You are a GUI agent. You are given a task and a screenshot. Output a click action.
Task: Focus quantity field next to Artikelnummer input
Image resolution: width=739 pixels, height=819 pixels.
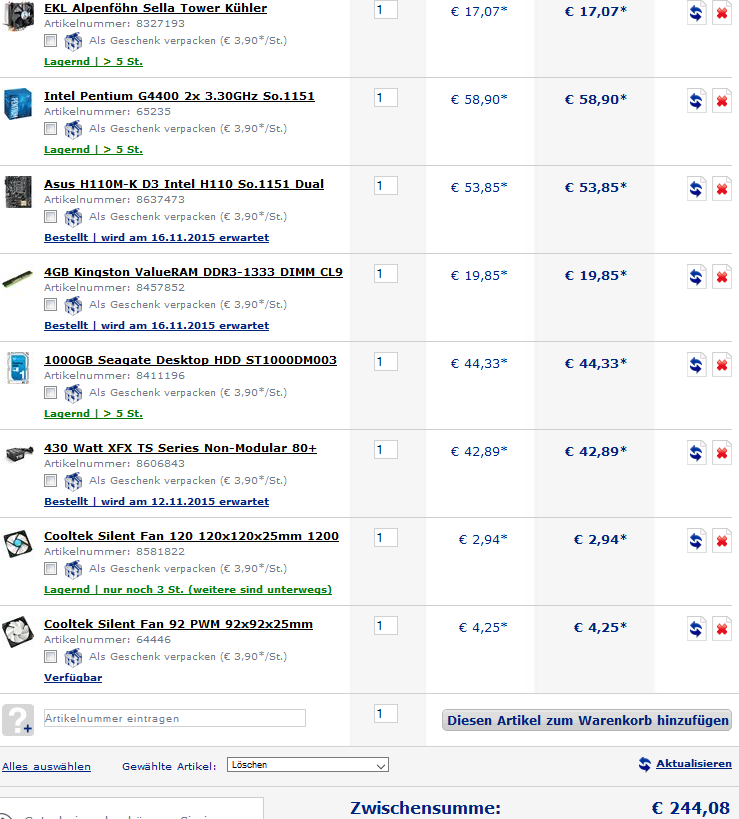coord(385,713)
